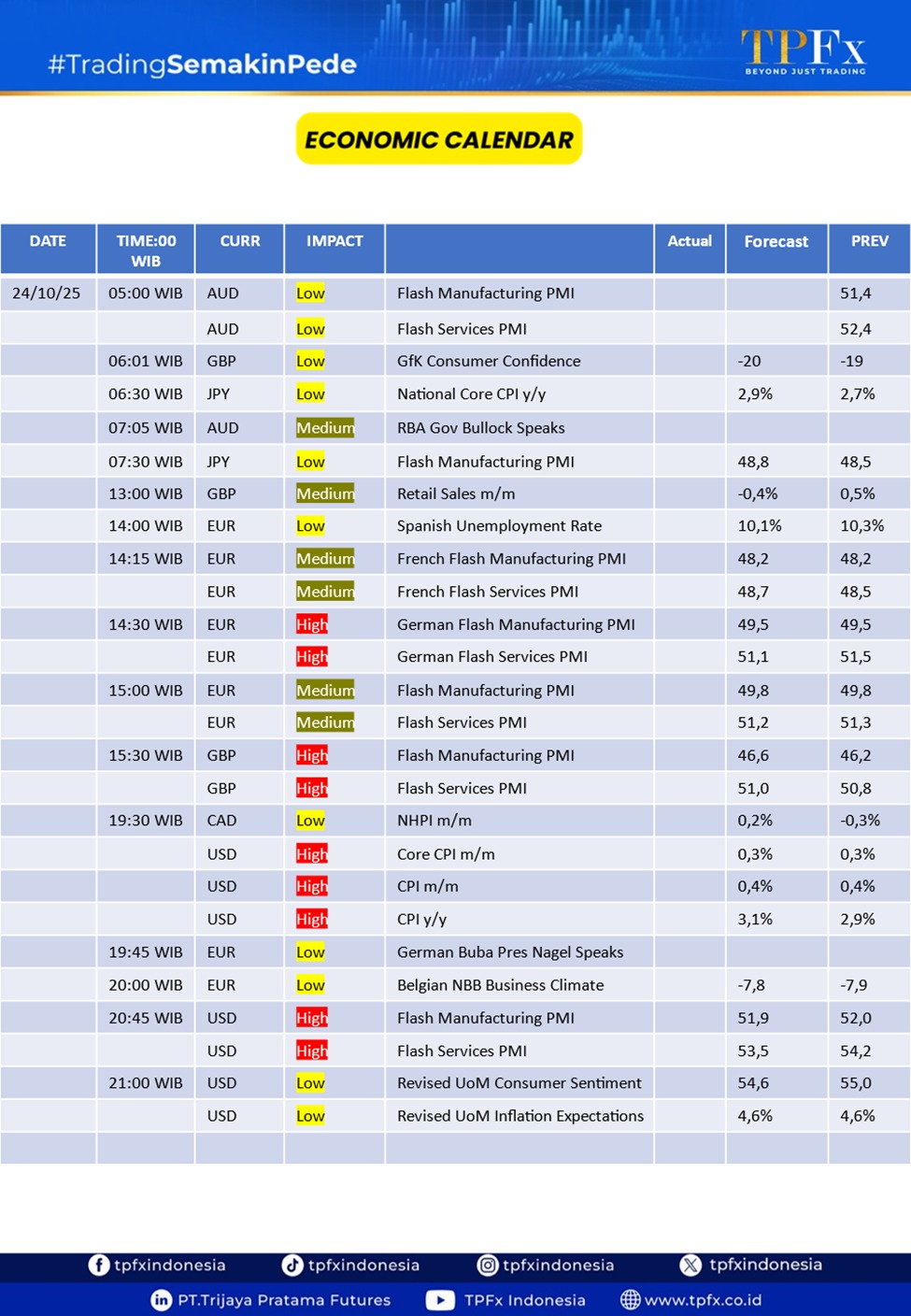Click the globe icon beside www.tpfx.co.id

(631, 1300)
